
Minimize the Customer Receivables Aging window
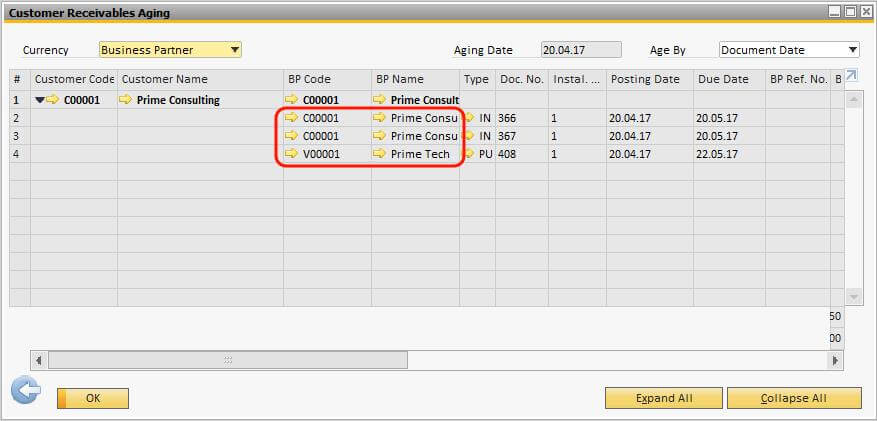click(x=834, y=12)
